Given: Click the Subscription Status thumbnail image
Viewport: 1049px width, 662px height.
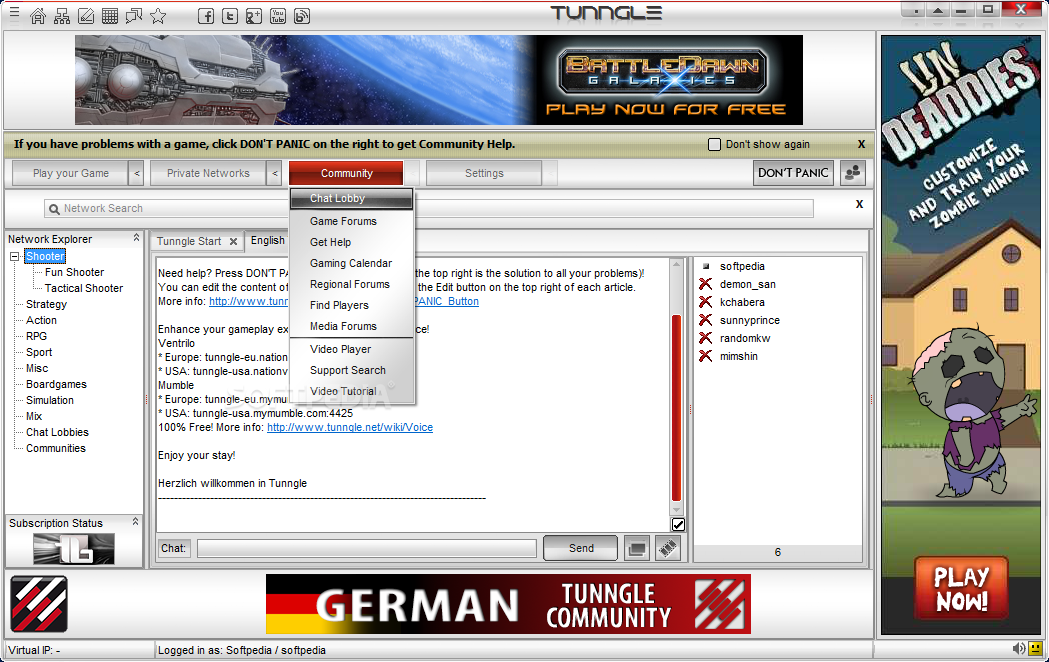Looking at the screenshot, I should 74,549.
